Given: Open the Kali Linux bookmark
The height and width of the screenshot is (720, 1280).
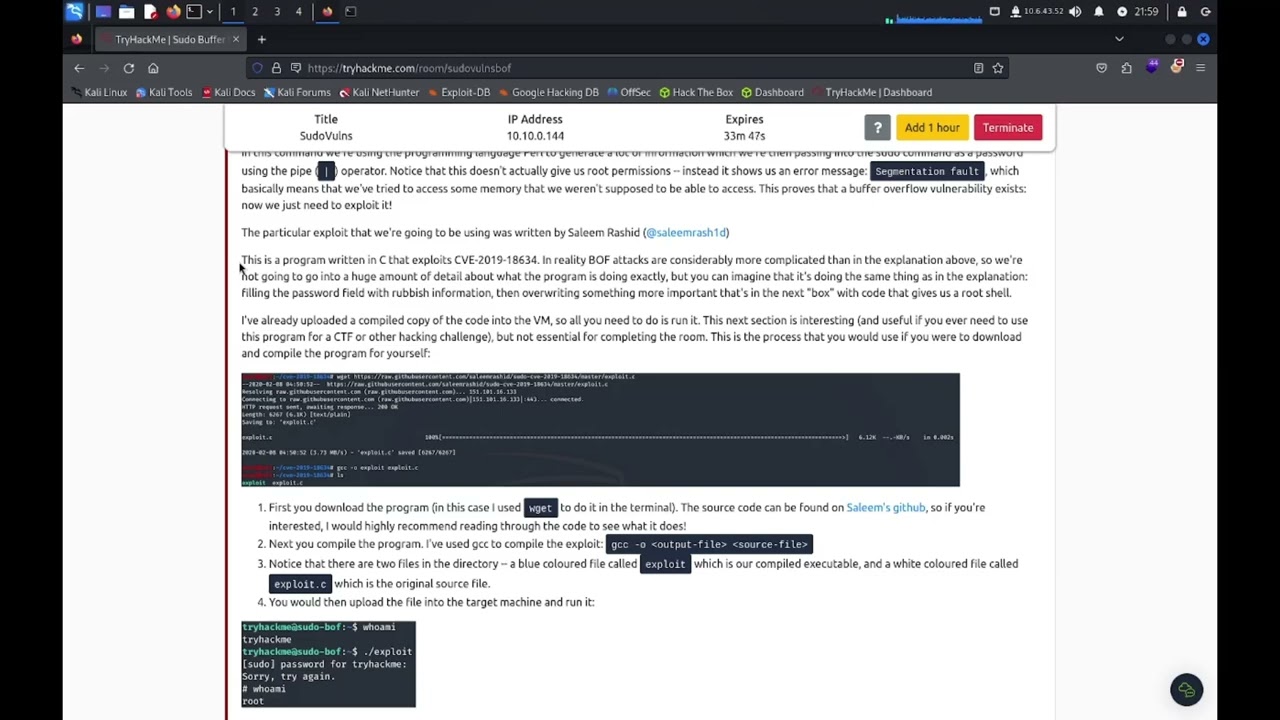Looking at the screenshot, I should [99, 92].
